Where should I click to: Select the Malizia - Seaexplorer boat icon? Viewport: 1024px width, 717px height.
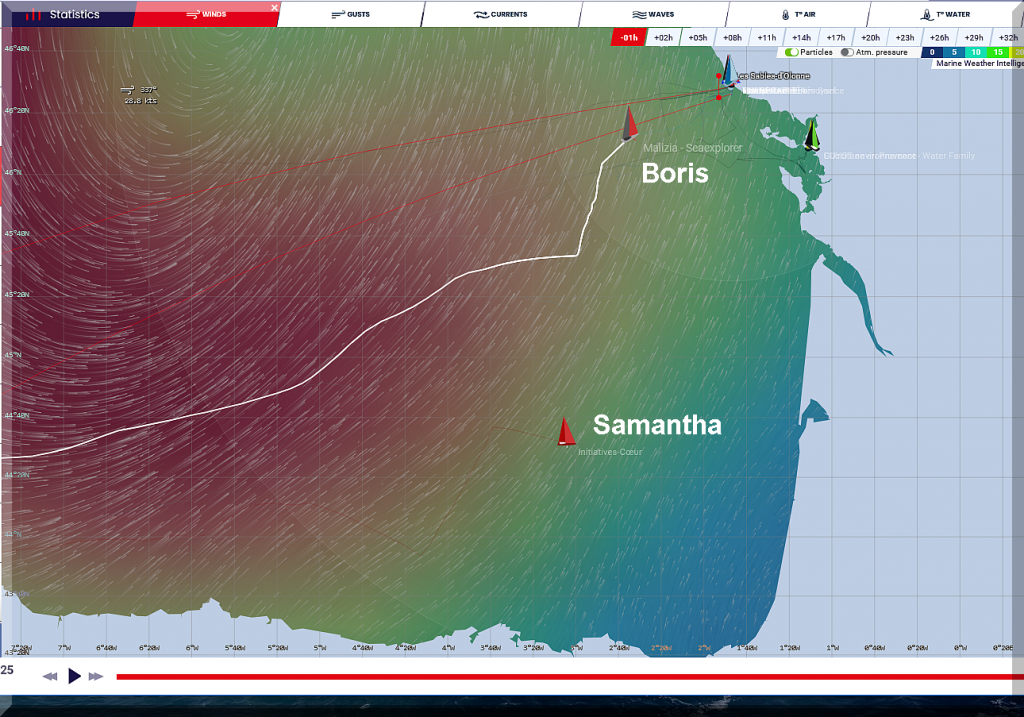(x=629, y=123)
